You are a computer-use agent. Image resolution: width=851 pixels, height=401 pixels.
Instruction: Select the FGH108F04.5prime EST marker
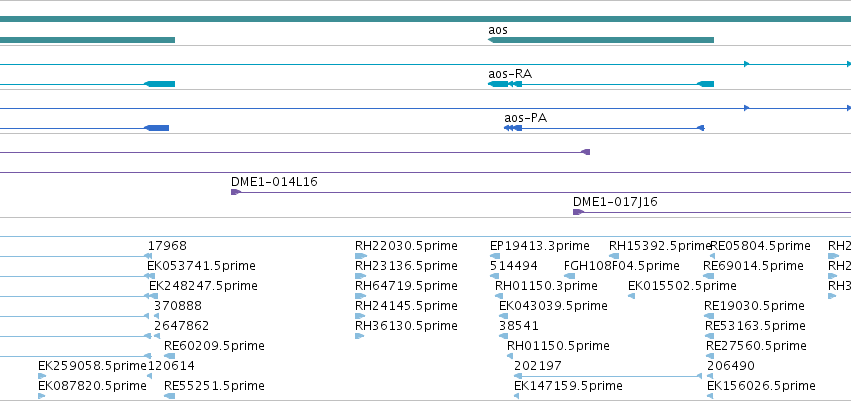point(569,276)
